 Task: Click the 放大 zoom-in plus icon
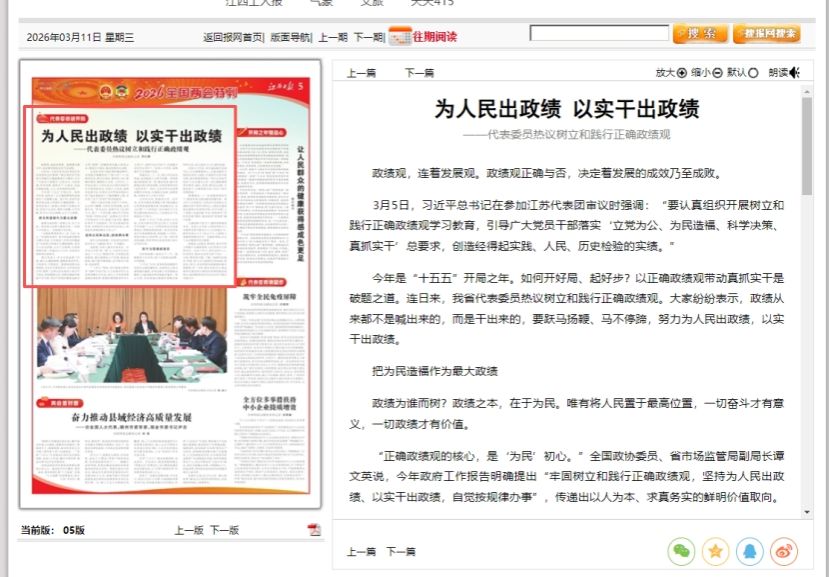pyautogui.click(x=682, y=72)
